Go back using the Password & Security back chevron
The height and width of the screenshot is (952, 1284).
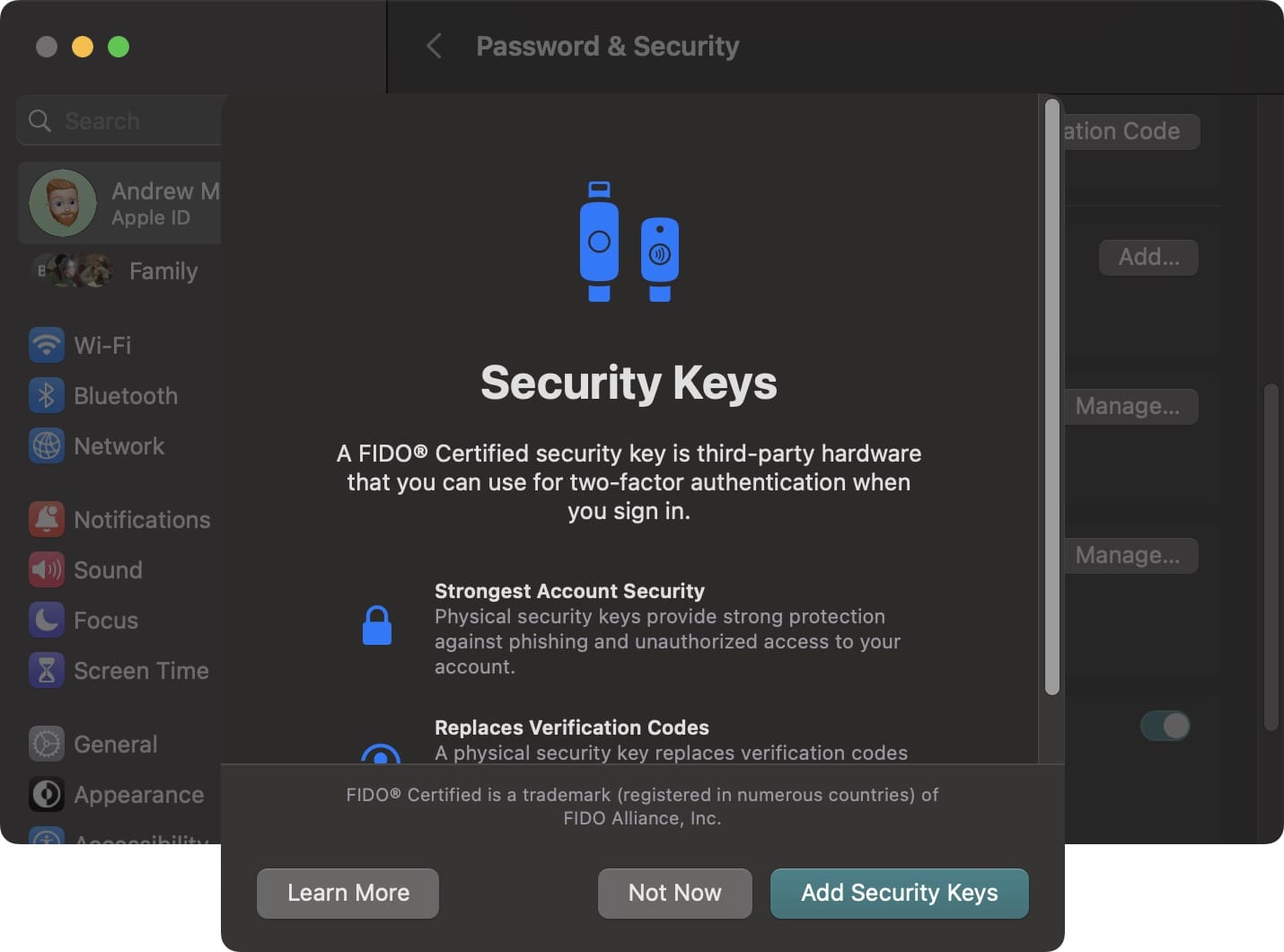(435, 46)
